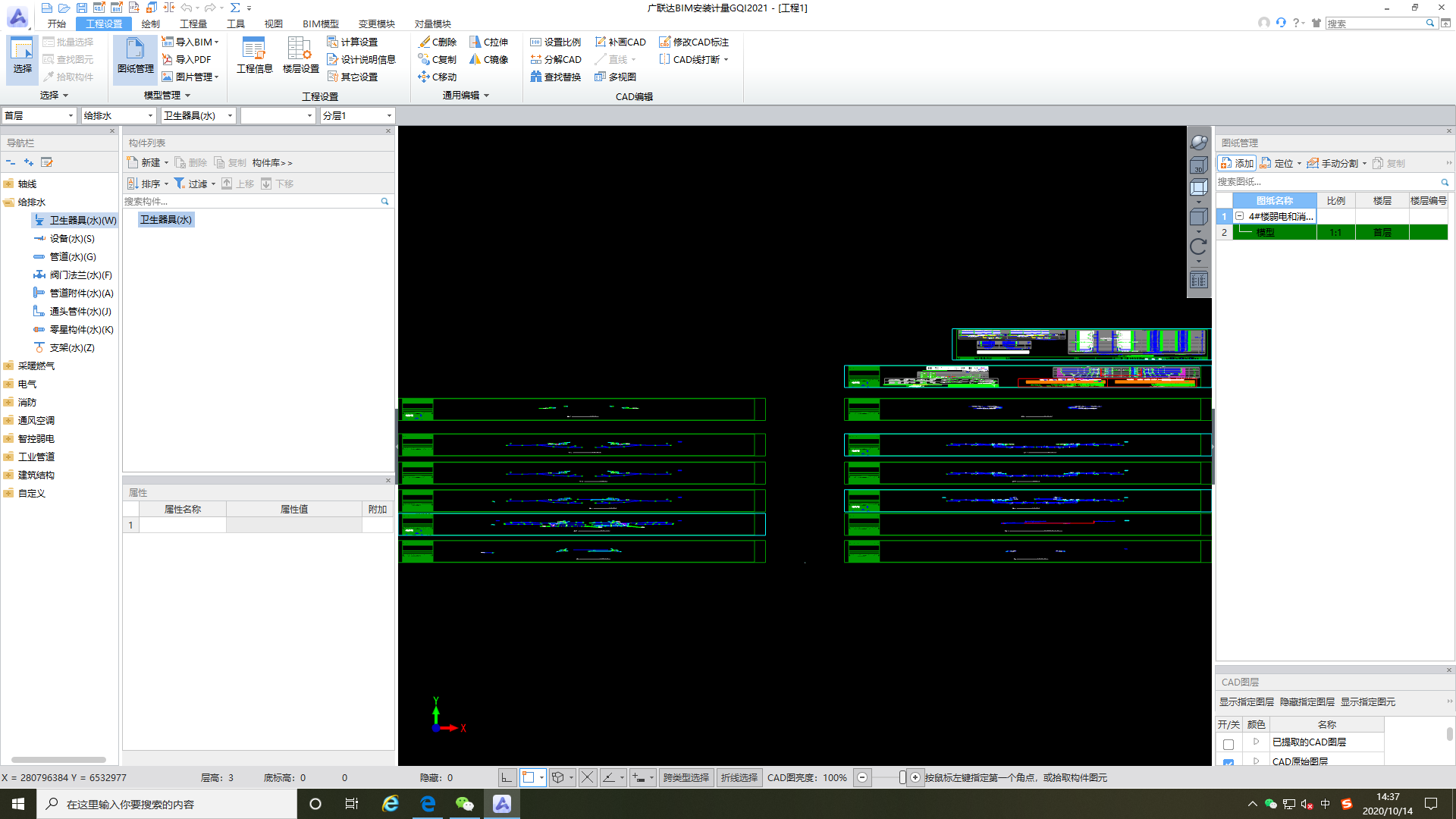Click 构件库>> link

(271, 162)
